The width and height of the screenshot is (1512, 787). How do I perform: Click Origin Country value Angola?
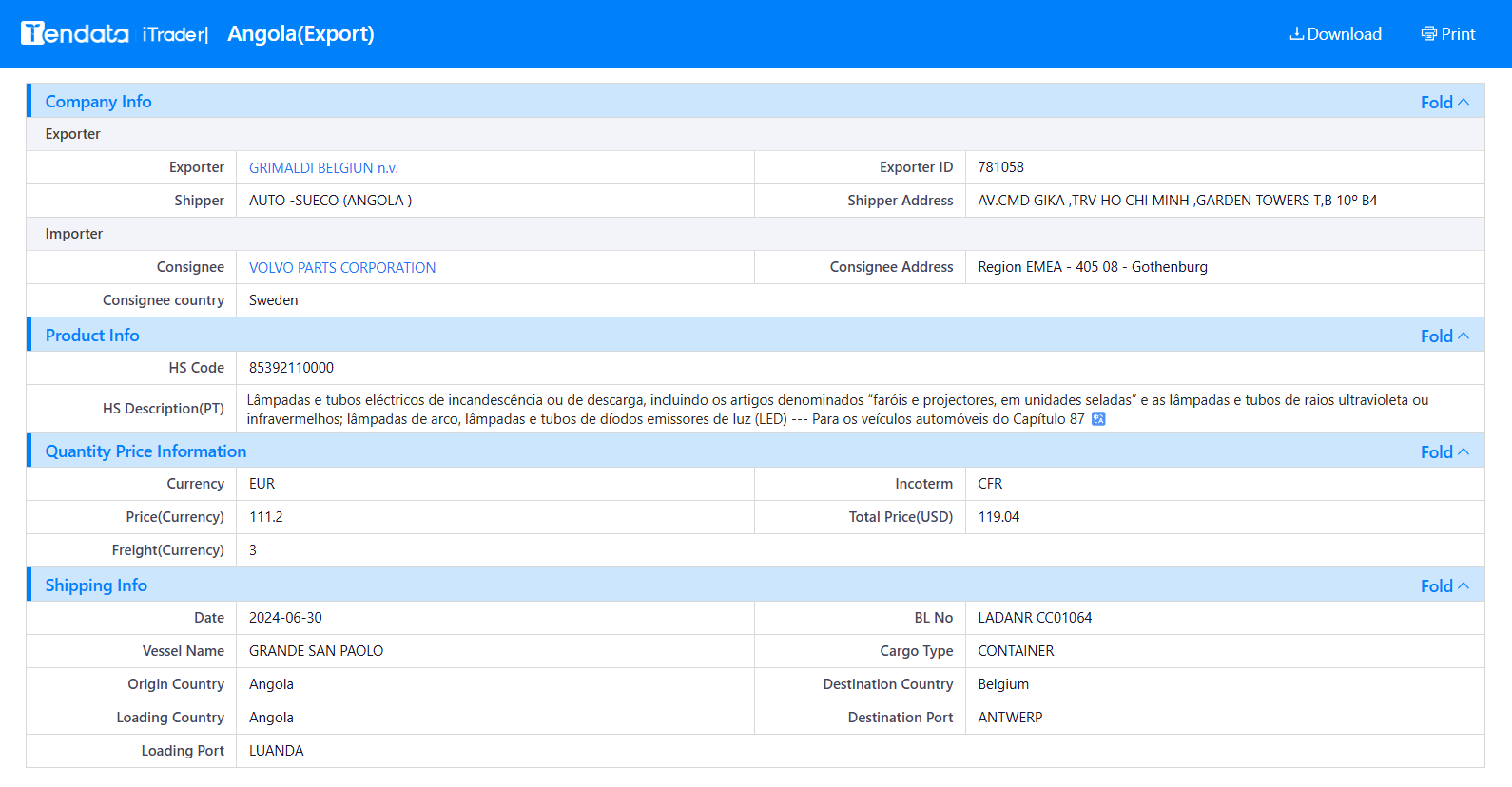(271, 684)
